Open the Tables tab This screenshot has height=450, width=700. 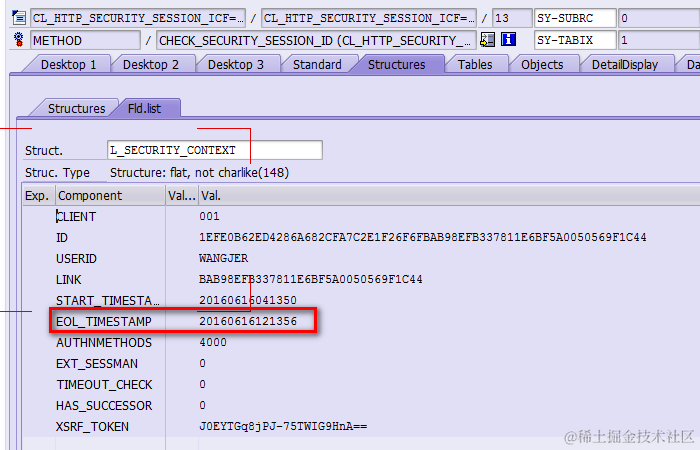(475, 65)
